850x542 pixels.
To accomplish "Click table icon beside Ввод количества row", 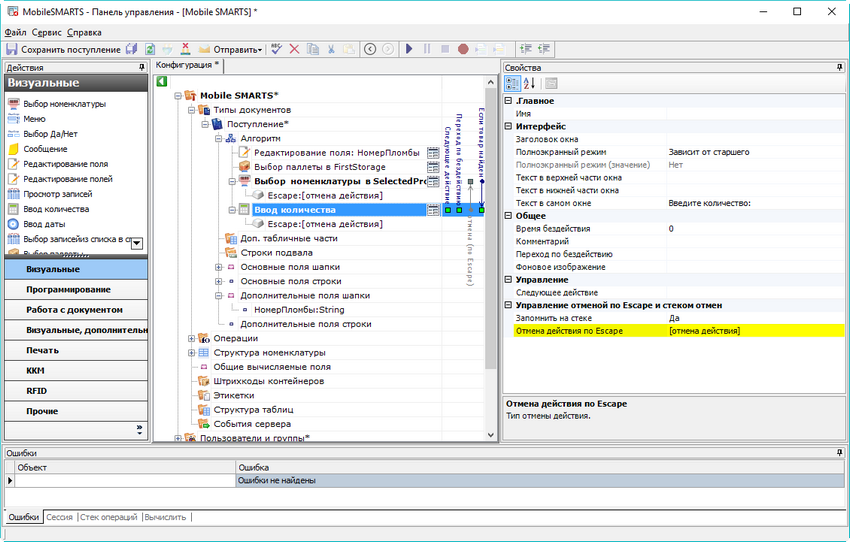I will pos(433,210).
